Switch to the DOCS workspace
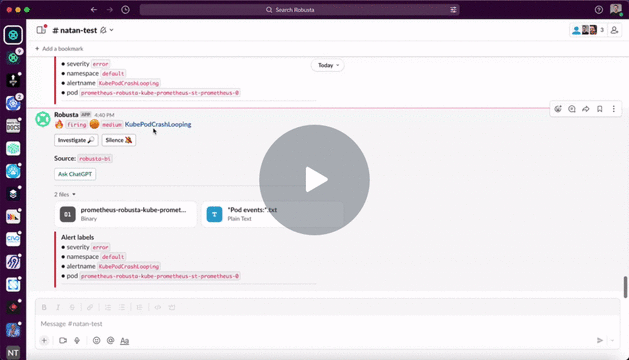This screenshot has width=629, height=360. [13, 126]
